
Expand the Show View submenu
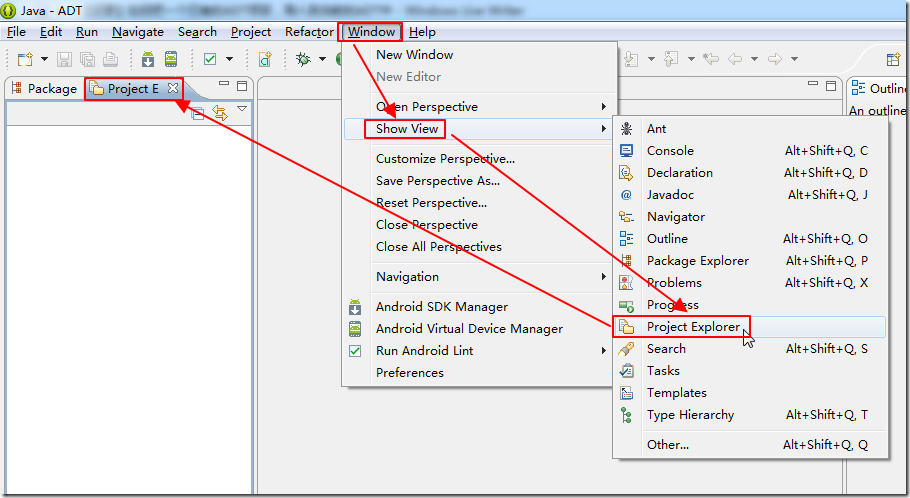(x=478, y=129)
